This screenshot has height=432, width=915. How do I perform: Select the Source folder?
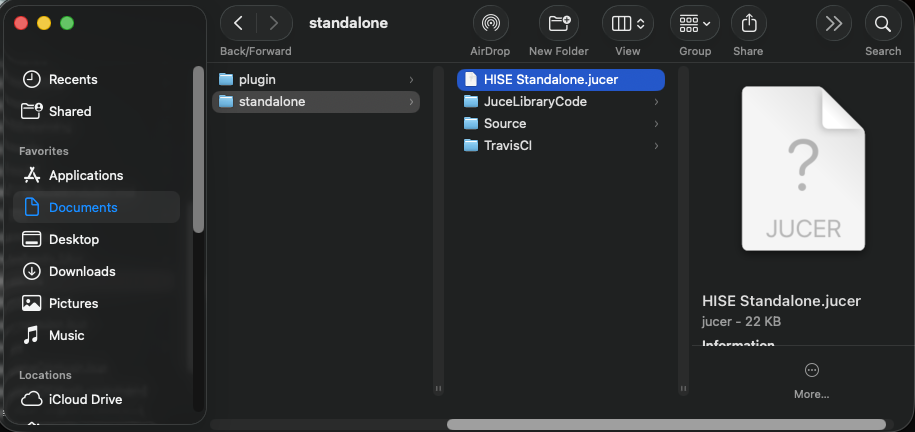(561, 124)
